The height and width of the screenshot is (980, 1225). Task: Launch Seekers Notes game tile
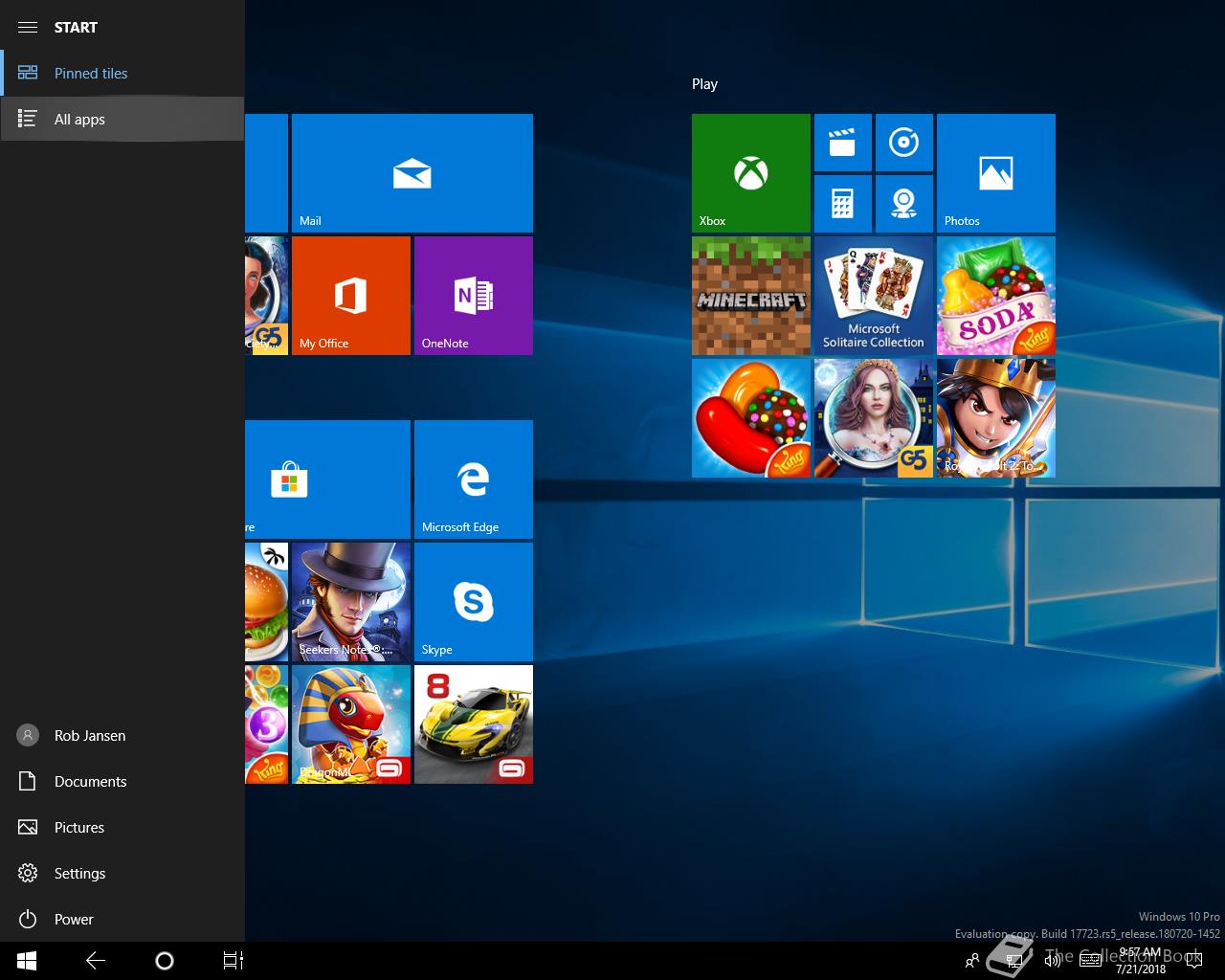click(x=350, y=602)
